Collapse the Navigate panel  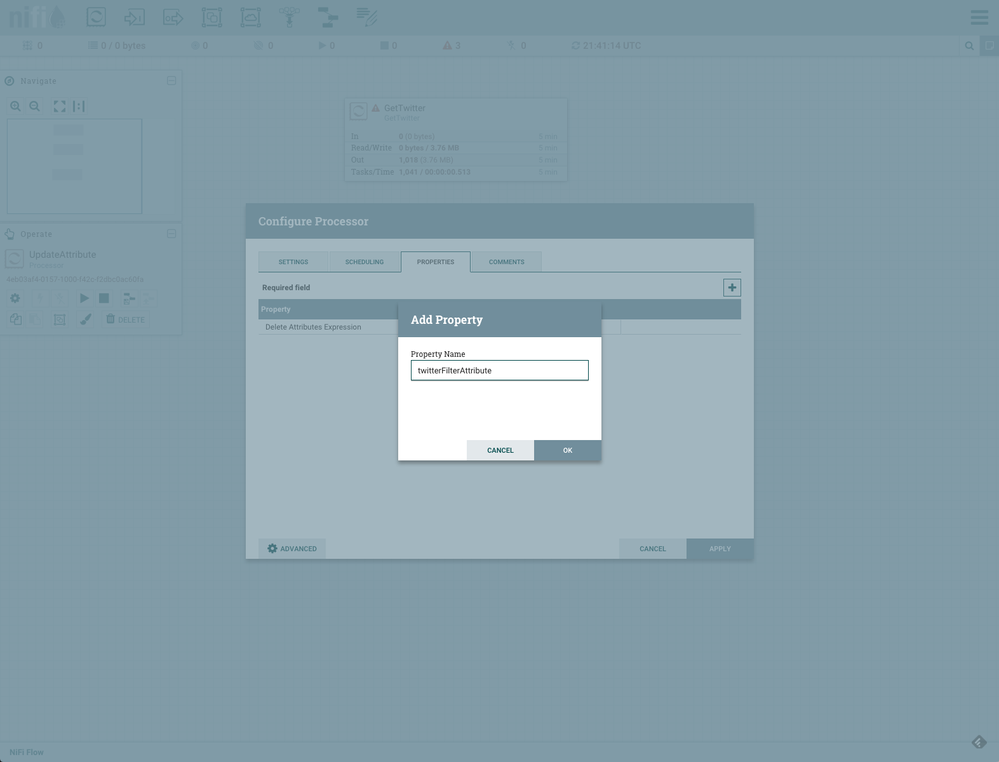[171, 81]
